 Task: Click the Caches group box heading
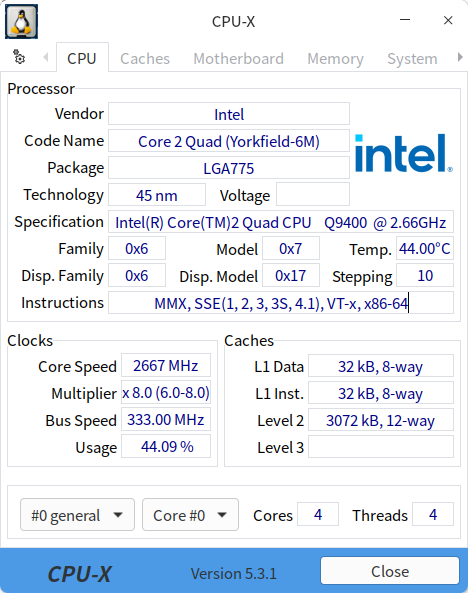pyautogui.click(x=249, y=341)
